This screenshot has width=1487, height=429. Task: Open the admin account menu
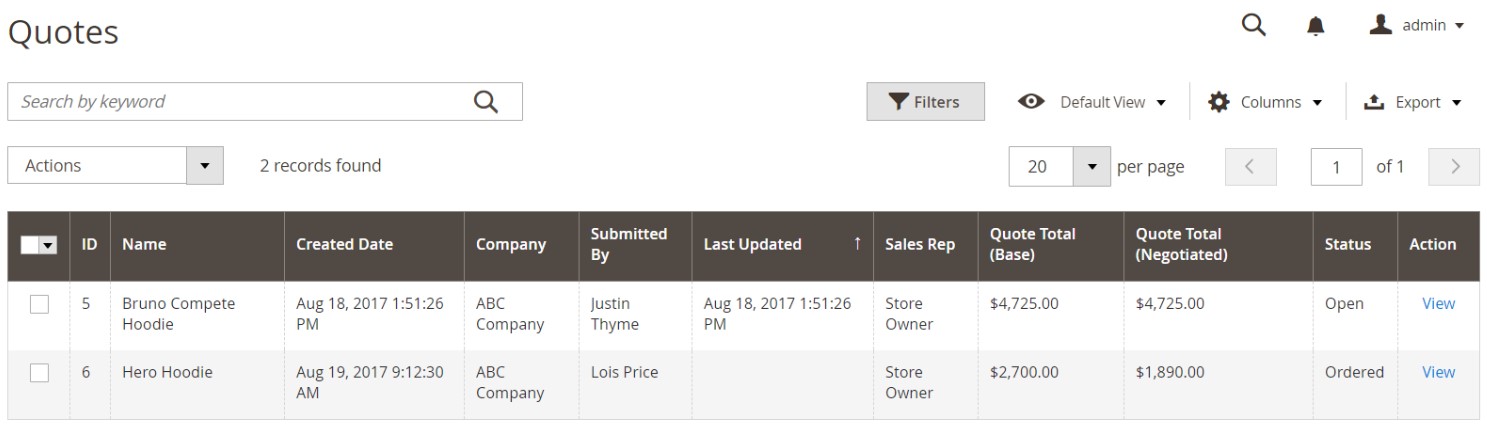point(1417,26)
